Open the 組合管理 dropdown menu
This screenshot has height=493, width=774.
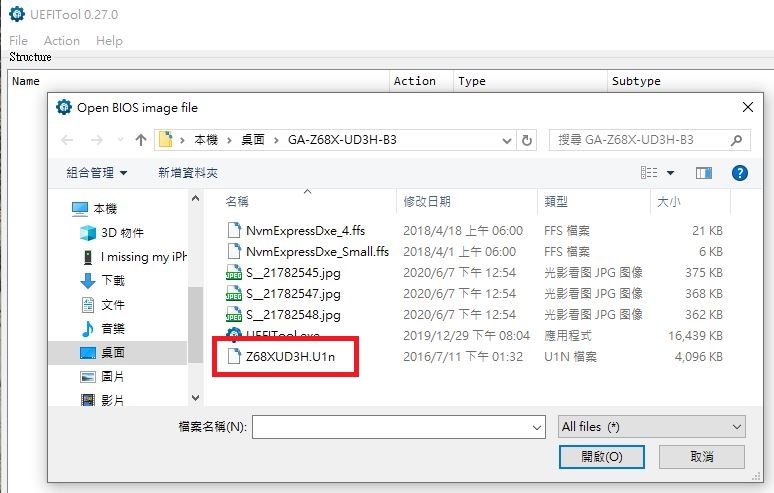click(x=97, y=173)
